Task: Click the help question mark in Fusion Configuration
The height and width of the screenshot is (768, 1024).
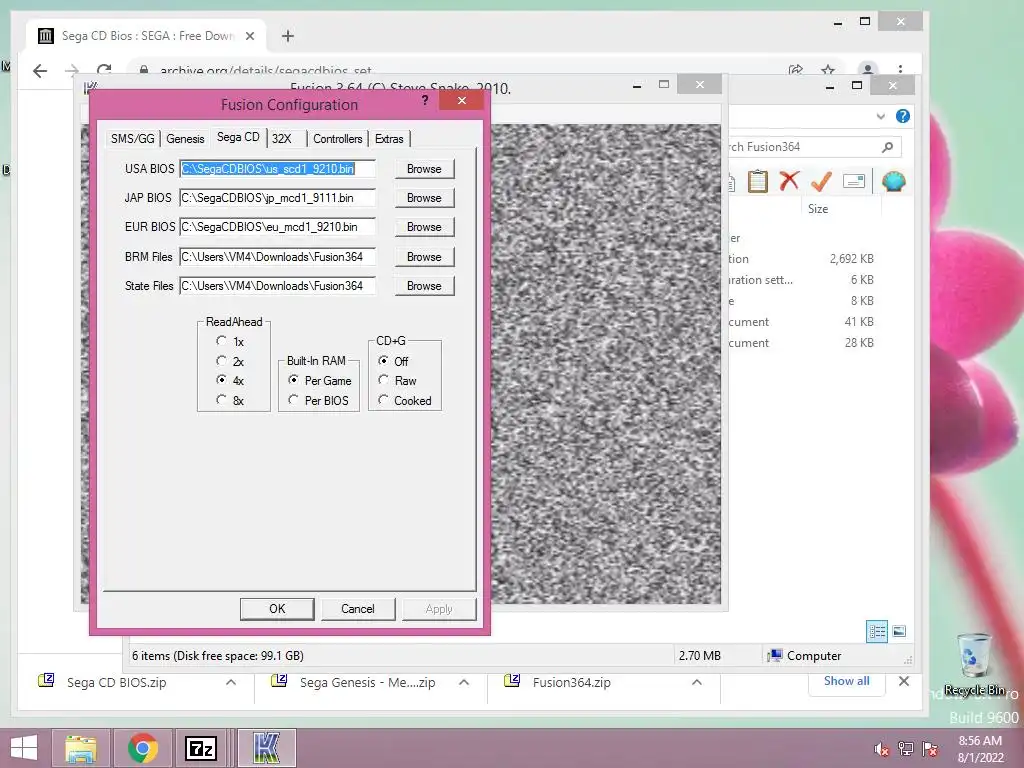Action: pos(425,100)
